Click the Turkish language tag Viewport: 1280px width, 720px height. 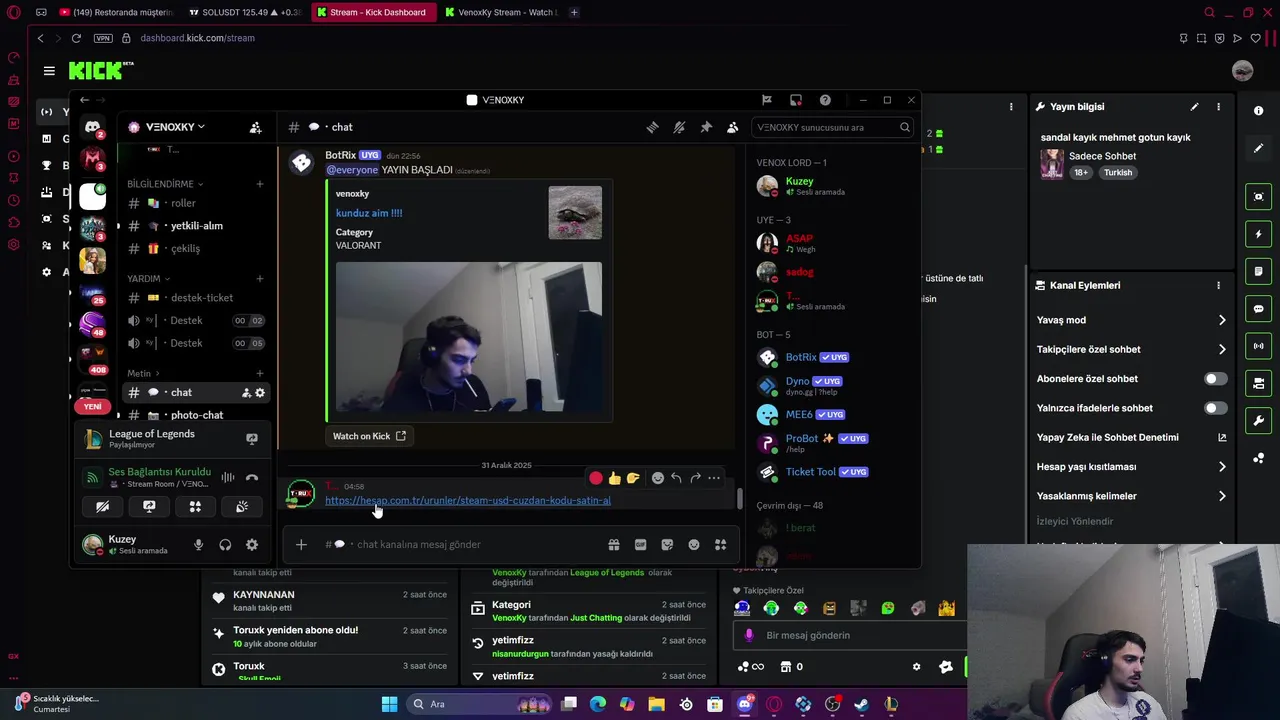[1118, 173]
